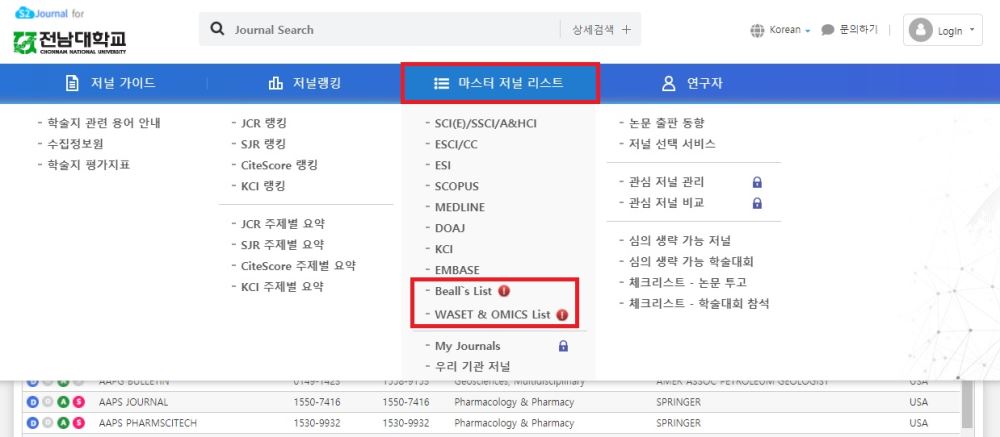Open 수집정보원
Viewport: 1000px width, 437px height.
(75, 144)
